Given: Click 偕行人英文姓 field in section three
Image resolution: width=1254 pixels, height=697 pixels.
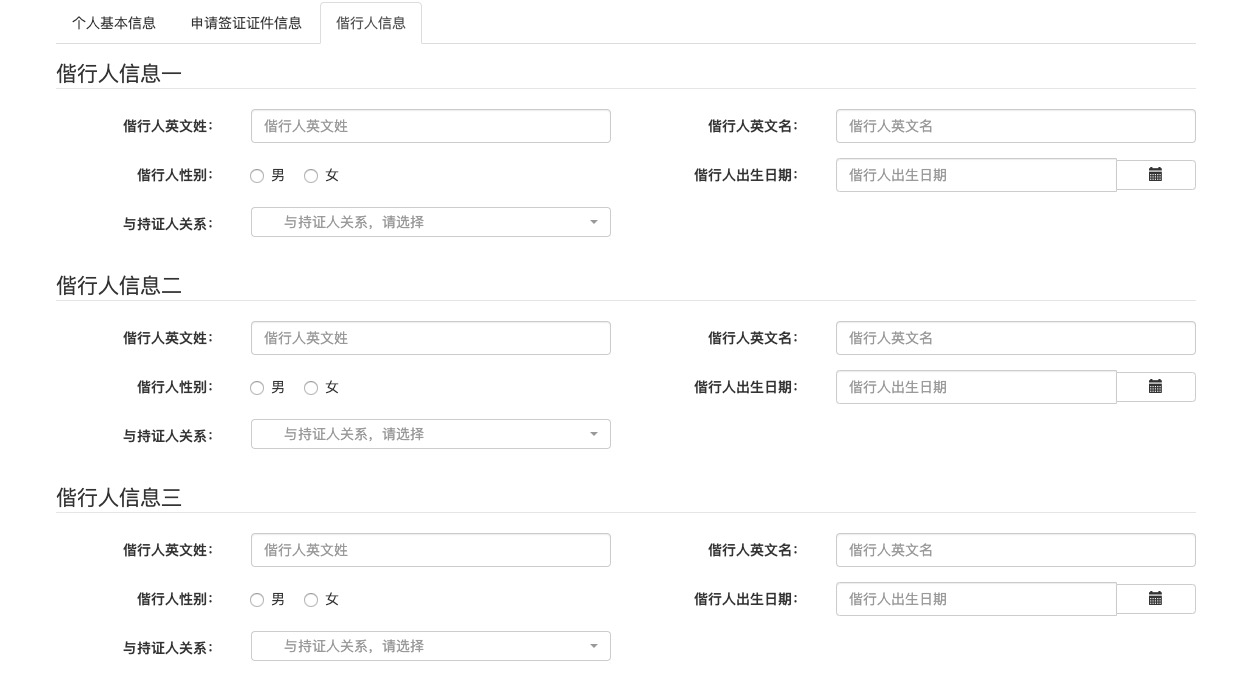Looking at the screenshot, I should pos(430,550).
